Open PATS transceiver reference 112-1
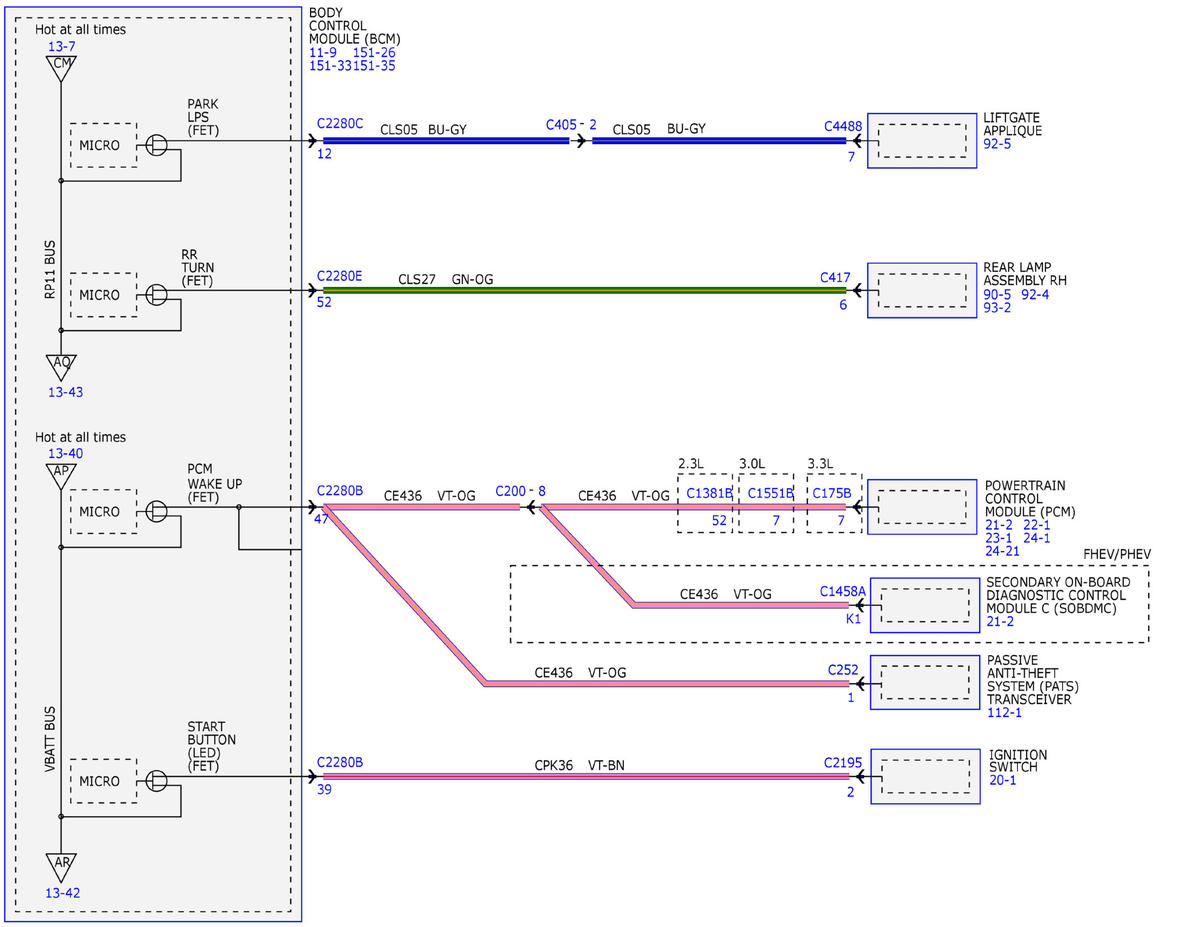Viewport: 1200px width, 927px height. point(1004,713)
